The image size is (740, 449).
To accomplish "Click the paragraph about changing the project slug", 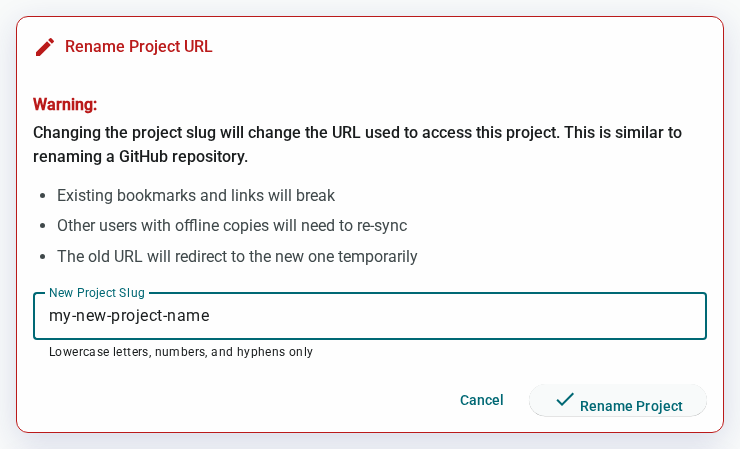I will click(x=357, y=144).
